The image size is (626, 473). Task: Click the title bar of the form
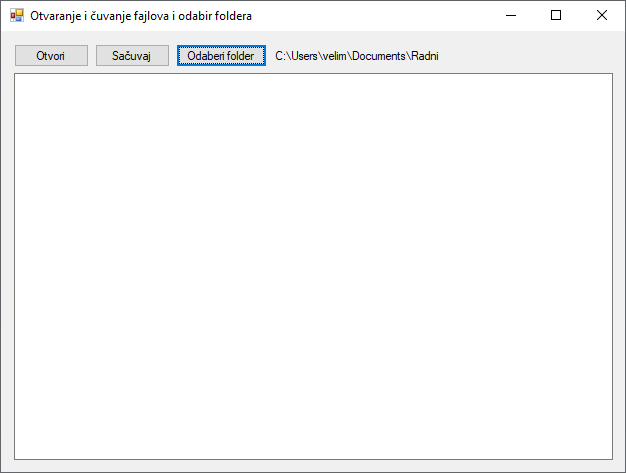click(x=380, y=16)
